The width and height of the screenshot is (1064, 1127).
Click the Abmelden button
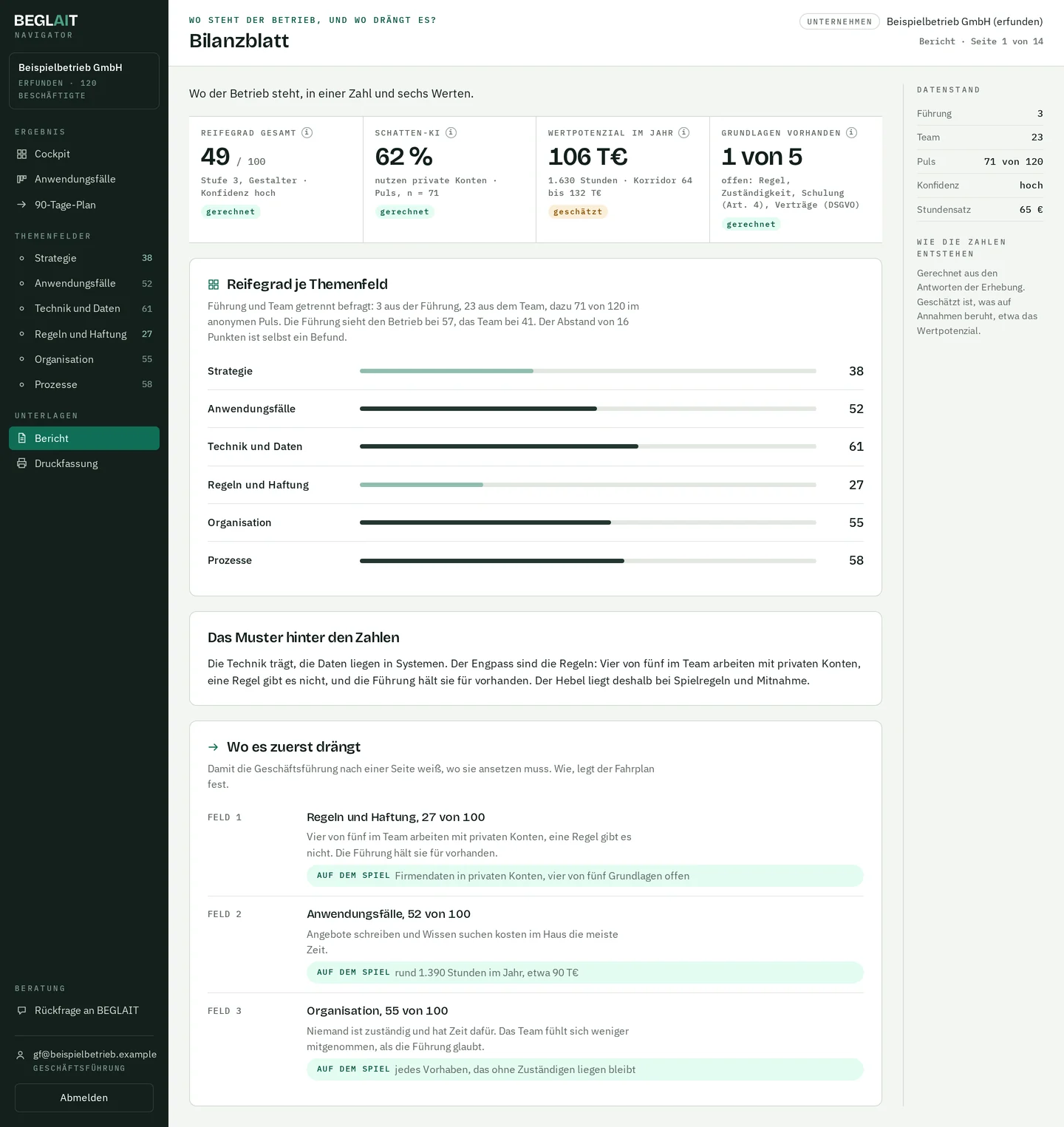click(x=84, y=1097)
